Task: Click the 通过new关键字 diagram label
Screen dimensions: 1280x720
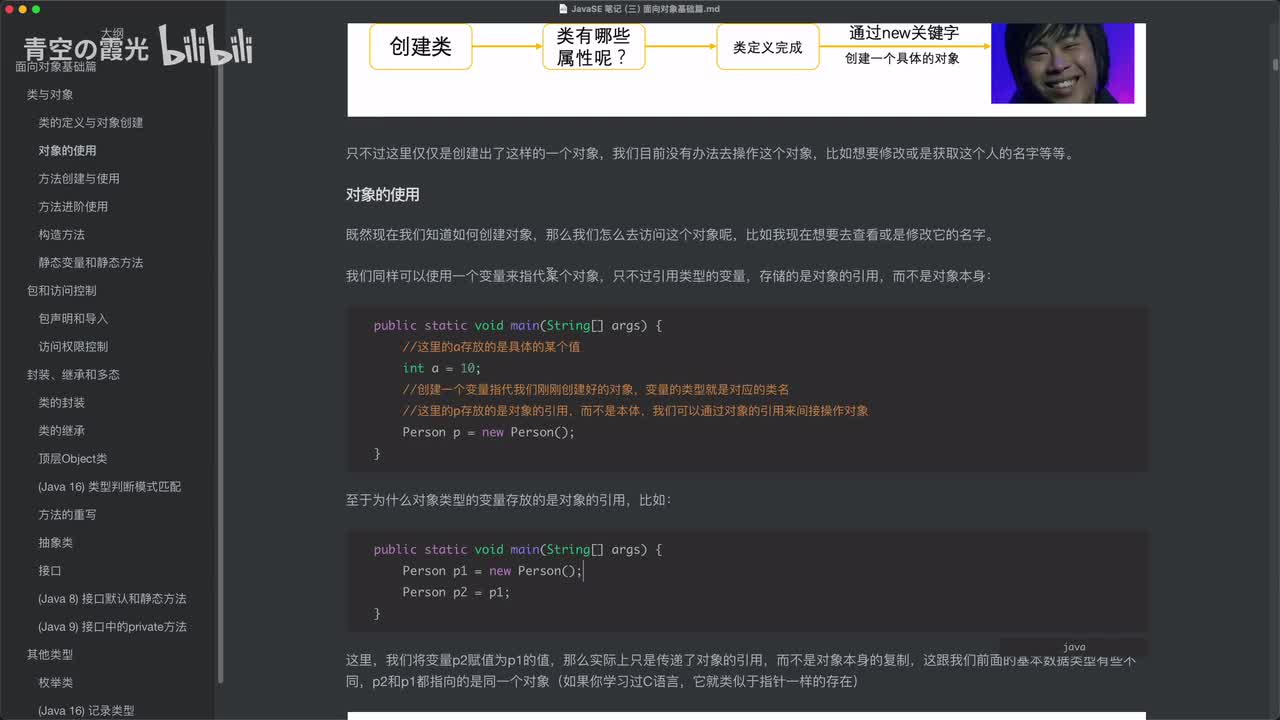Action: pos(904,33)
